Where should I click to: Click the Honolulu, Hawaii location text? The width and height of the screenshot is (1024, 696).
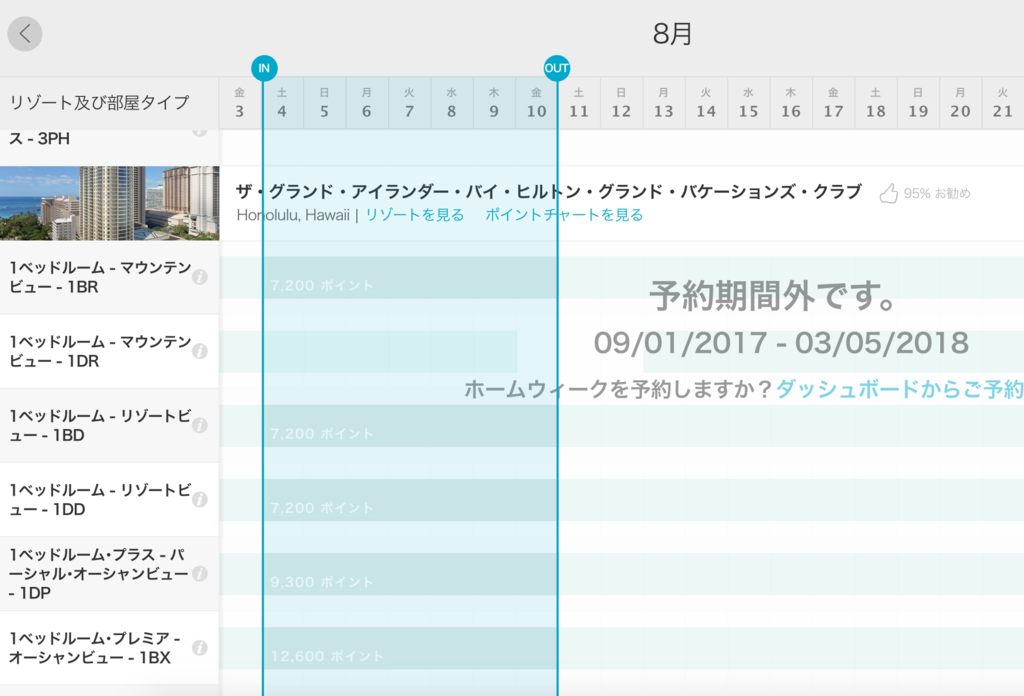pos(293,215)
